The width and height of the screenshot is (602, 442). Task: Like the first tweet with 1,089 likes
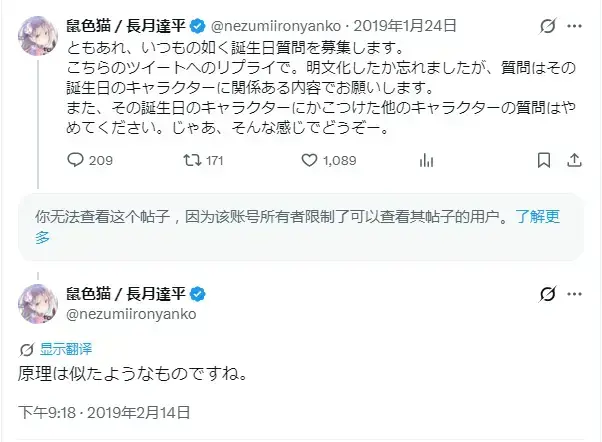pos(329,160)
